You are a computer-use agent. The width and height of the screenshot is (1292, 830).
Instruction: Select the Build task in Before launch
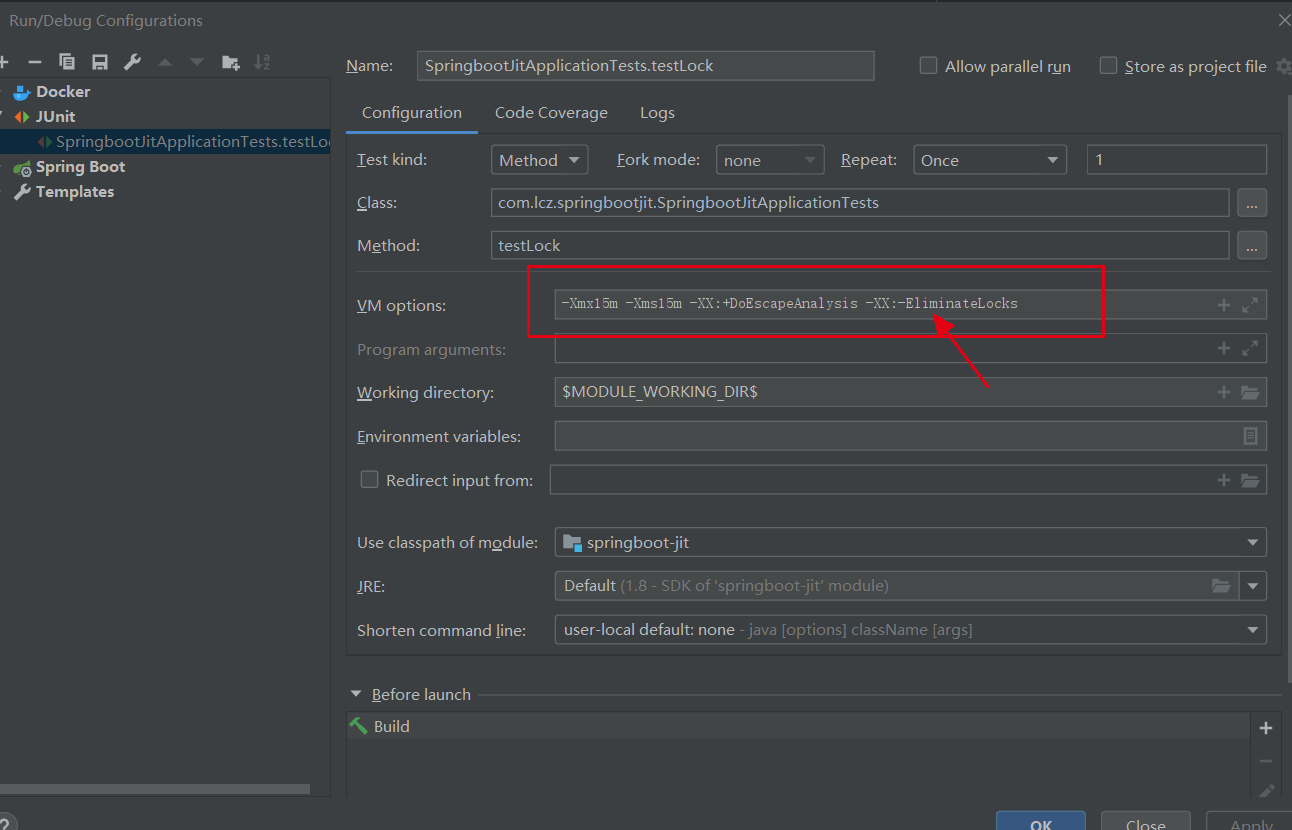pos(798,726)
